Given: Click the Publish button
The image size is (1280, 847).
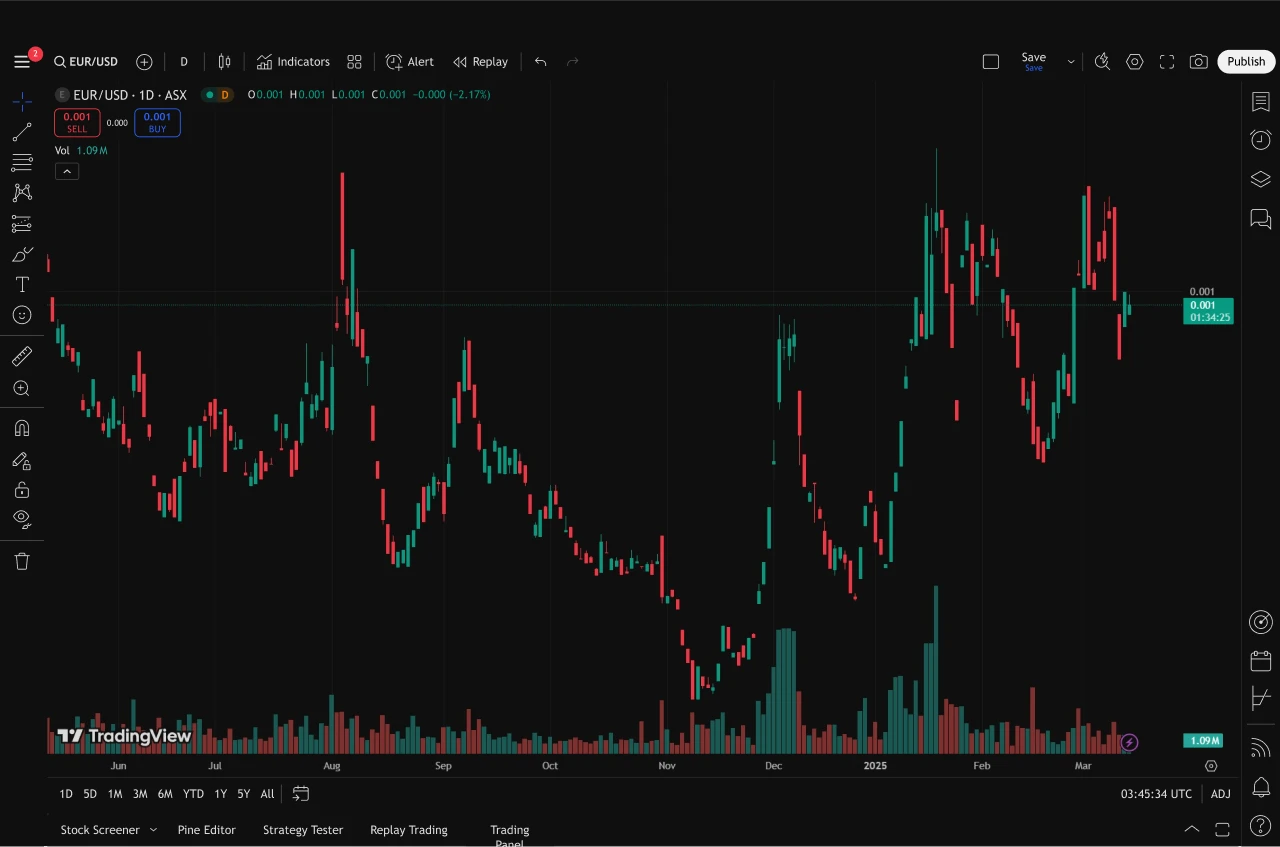Looking at the screenshot, I should (x=1246, y=62).
